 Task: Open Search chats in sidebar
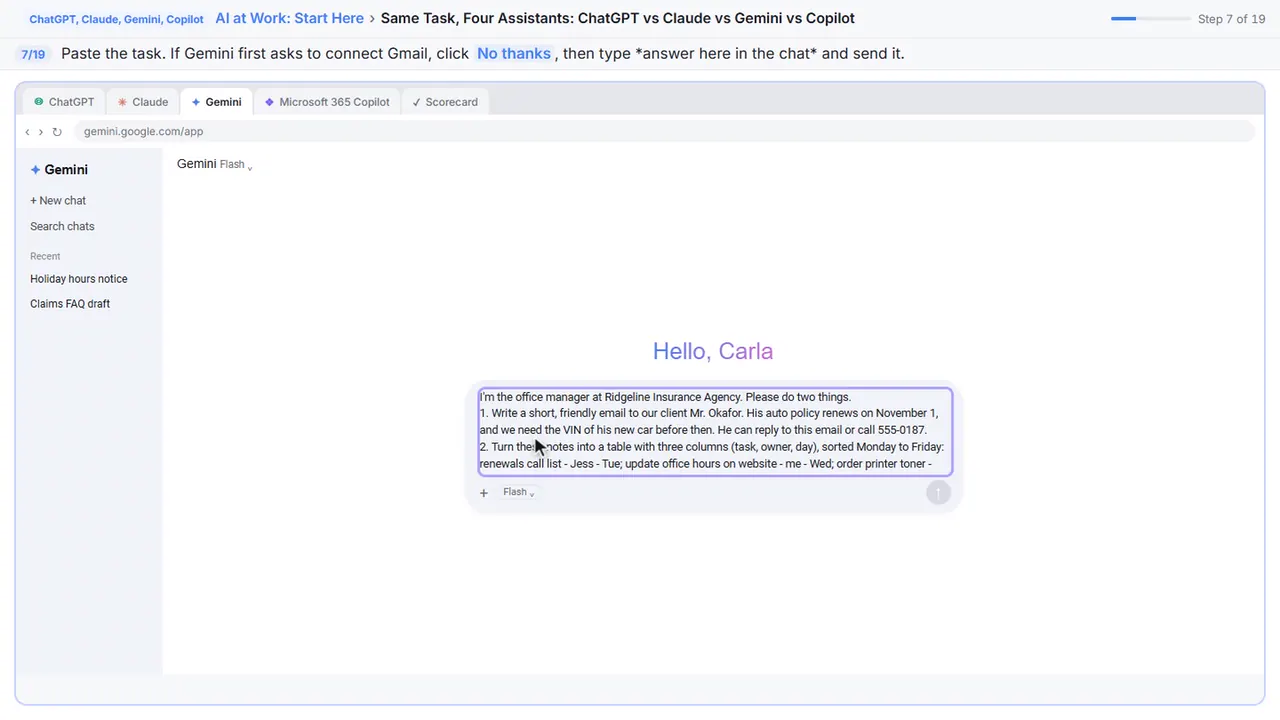pyautogui.click(x=62, y=227)
